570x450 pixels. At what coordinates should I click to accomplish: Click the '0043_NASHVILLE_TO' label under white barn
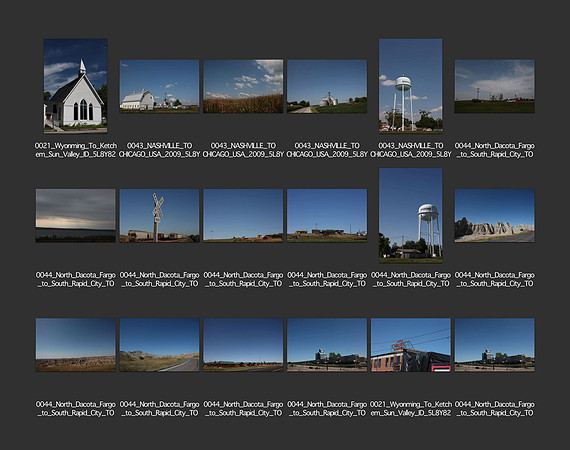click(x=160, y=146)
